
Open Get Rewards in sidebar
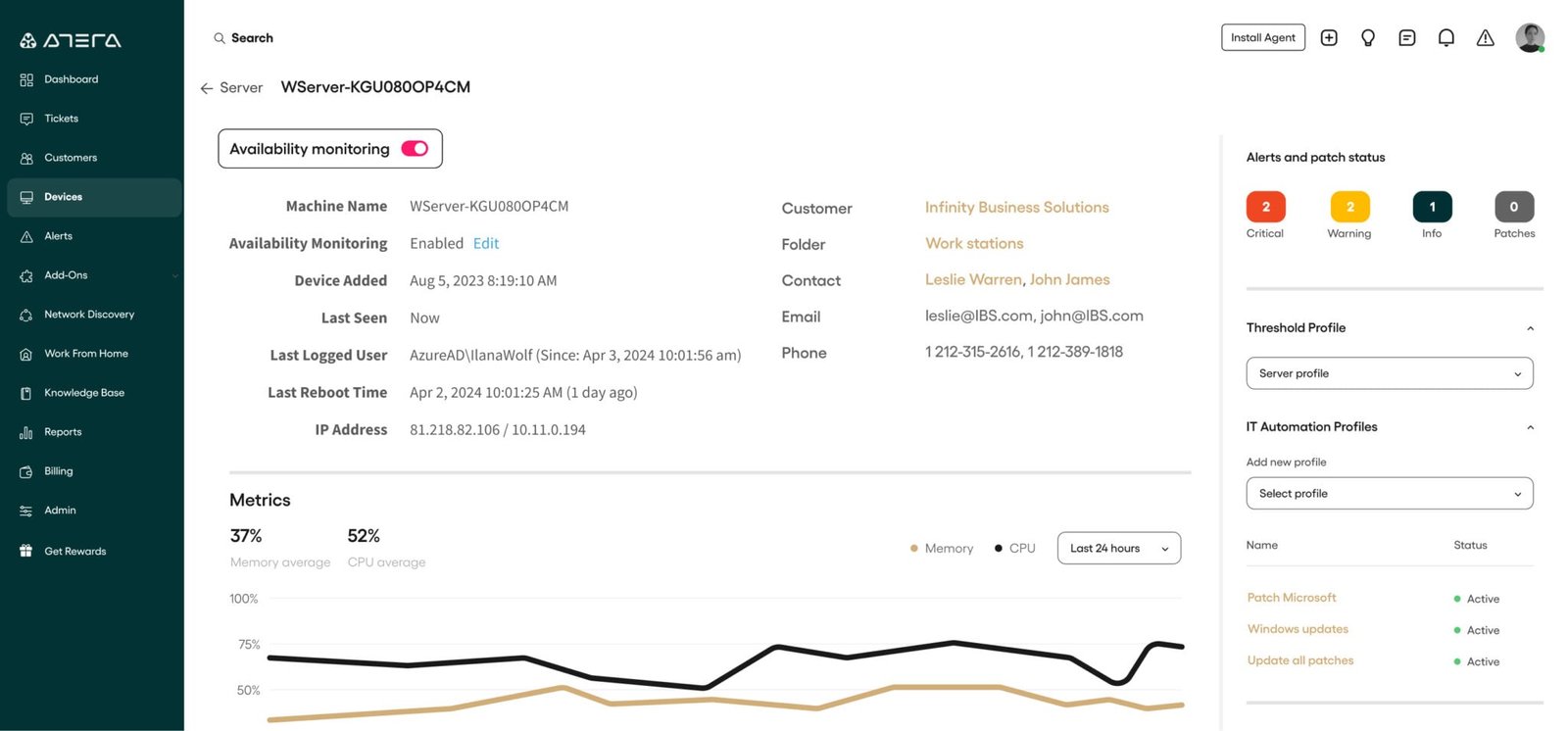[x=94, y=552]
